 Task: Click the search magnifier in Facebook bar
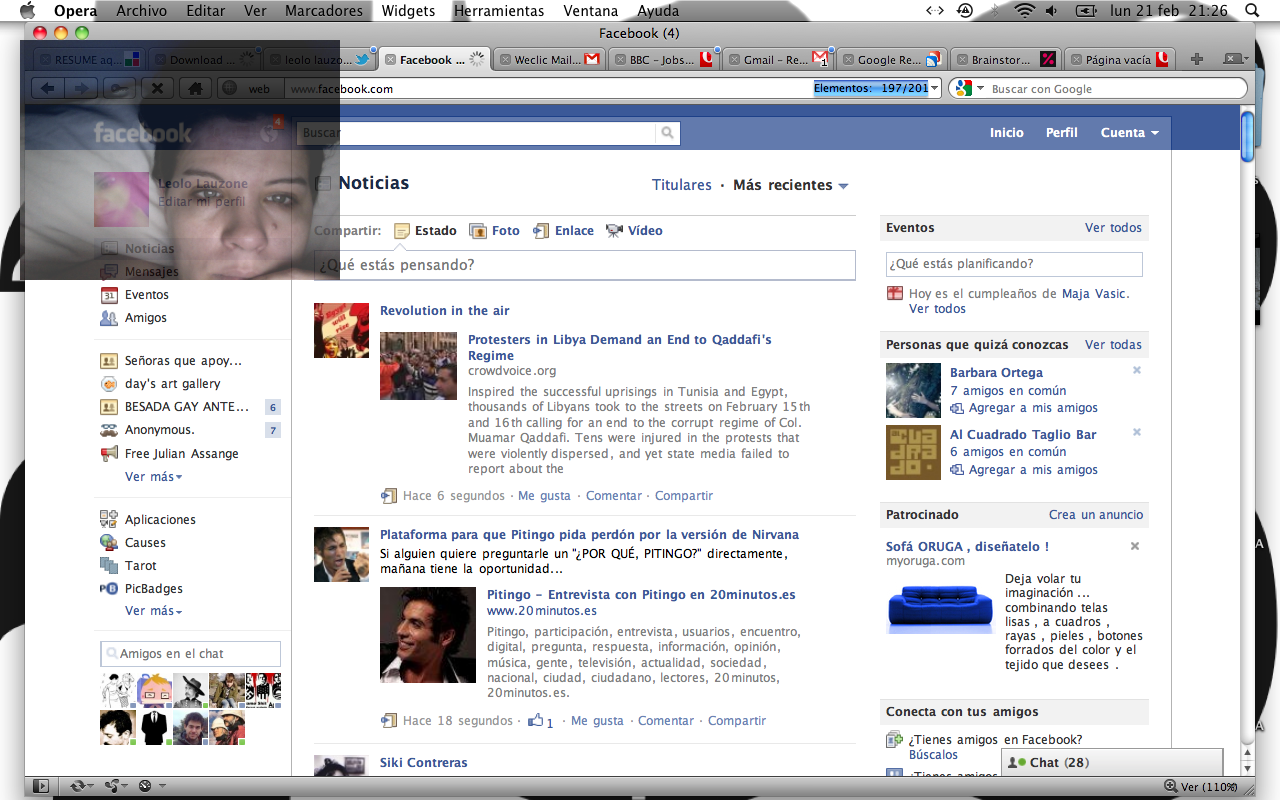tap(667, 133)
